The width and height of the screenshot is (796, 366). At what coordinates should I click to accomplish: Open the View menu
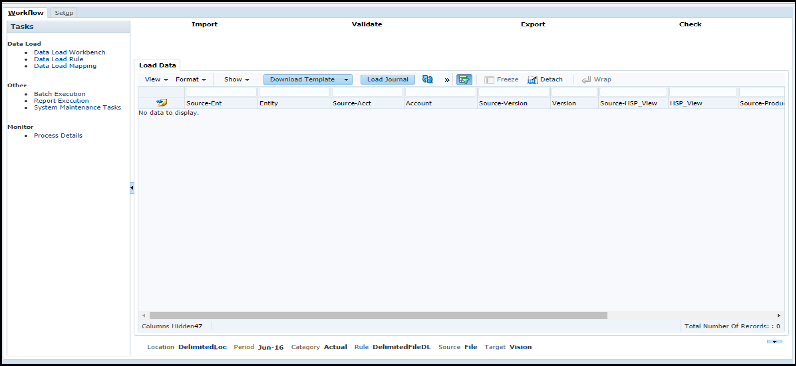coord(156,80)
